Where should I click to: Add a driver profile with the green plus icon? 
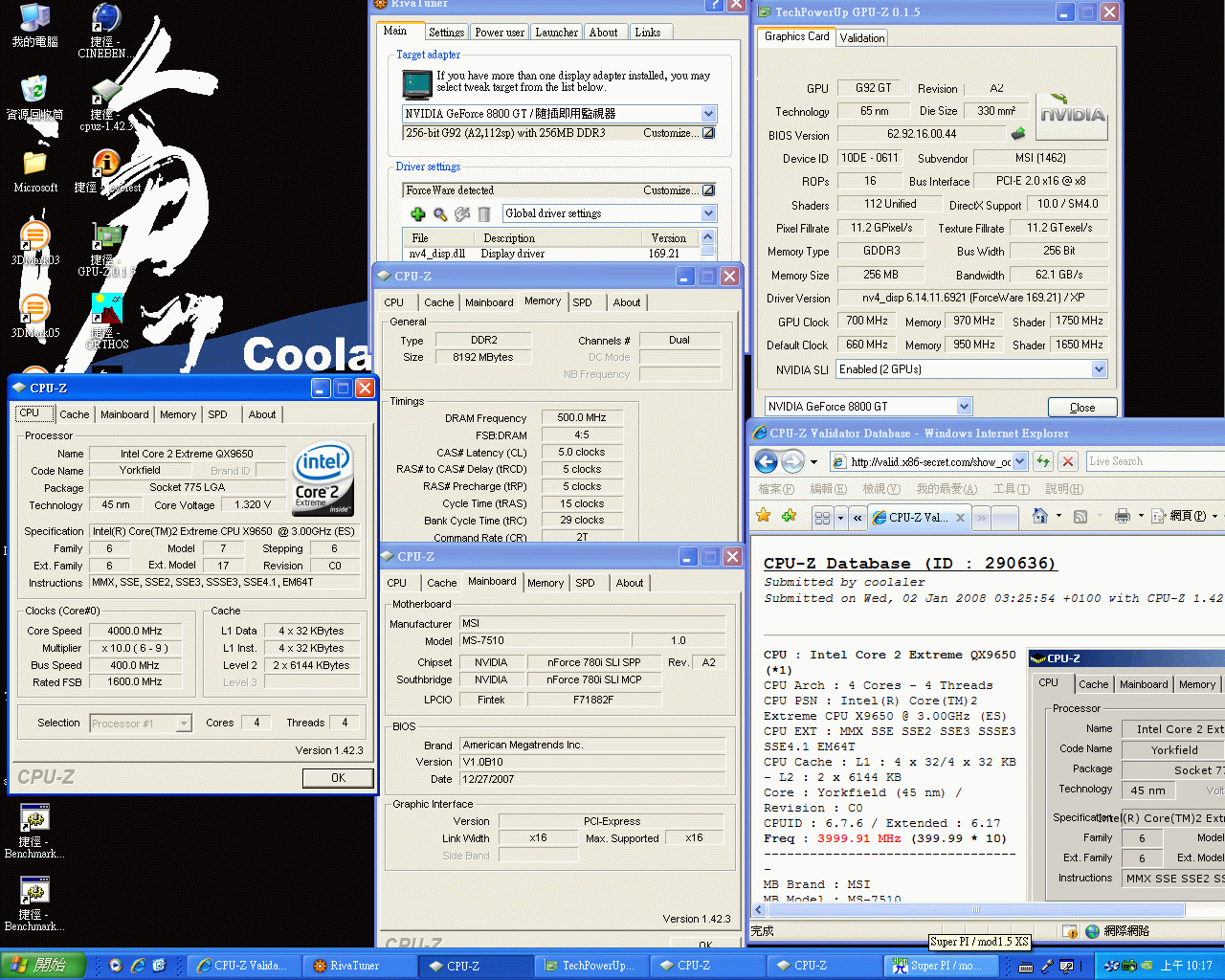click(418, 214)
